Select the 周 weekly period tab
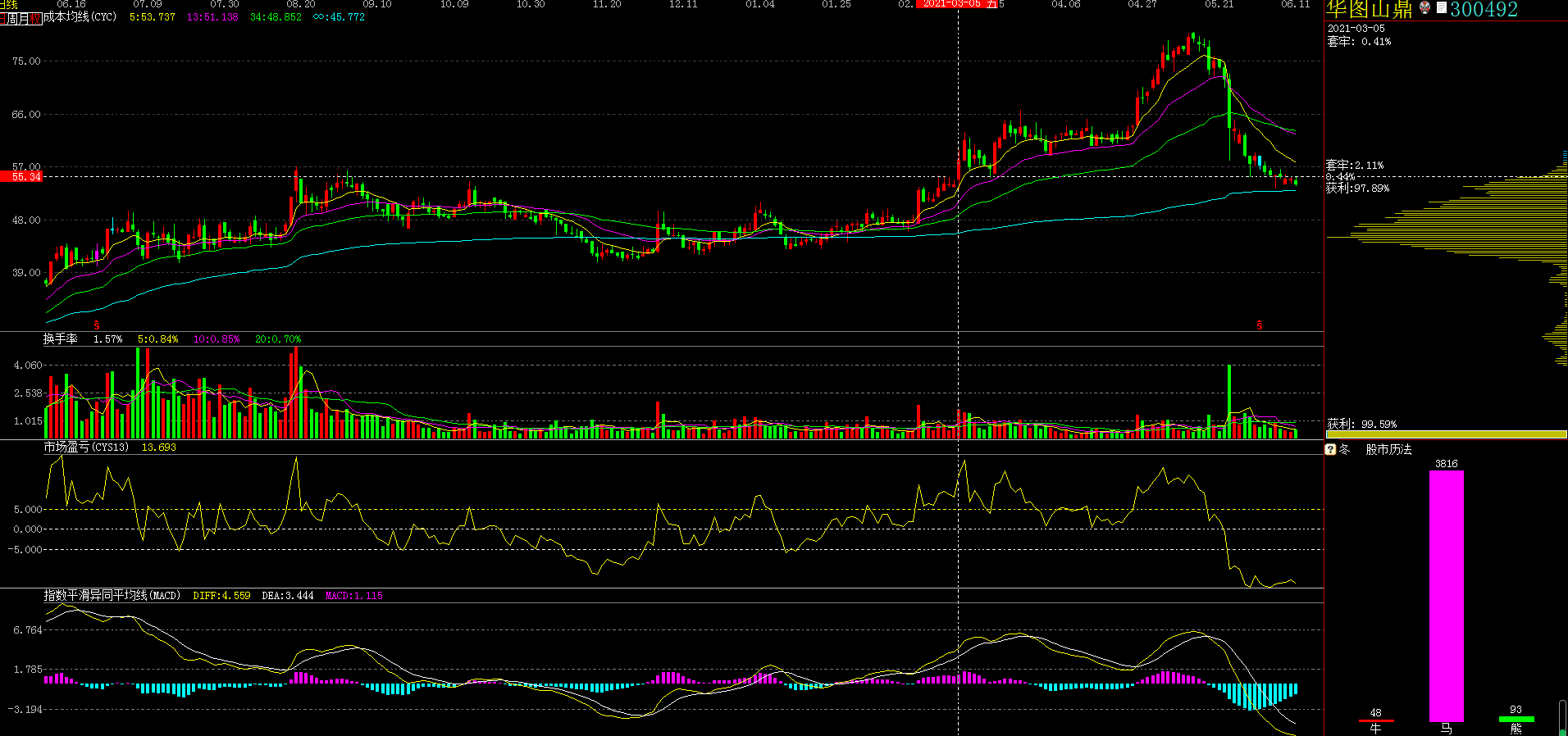 [x=11, y=18]
